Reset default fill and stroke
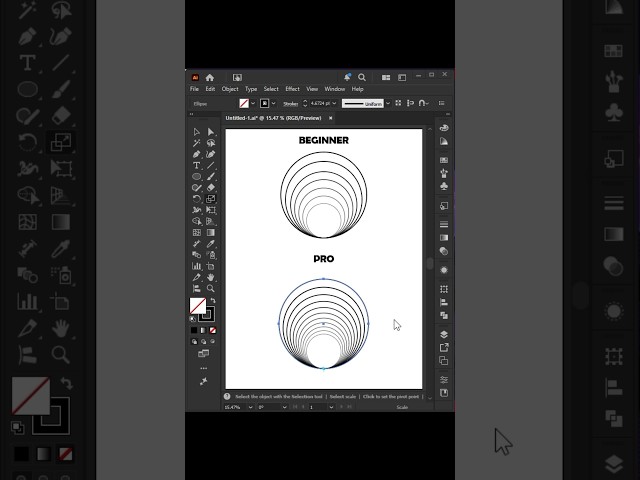This screenshot has height=480, width=640. (193, 319)
